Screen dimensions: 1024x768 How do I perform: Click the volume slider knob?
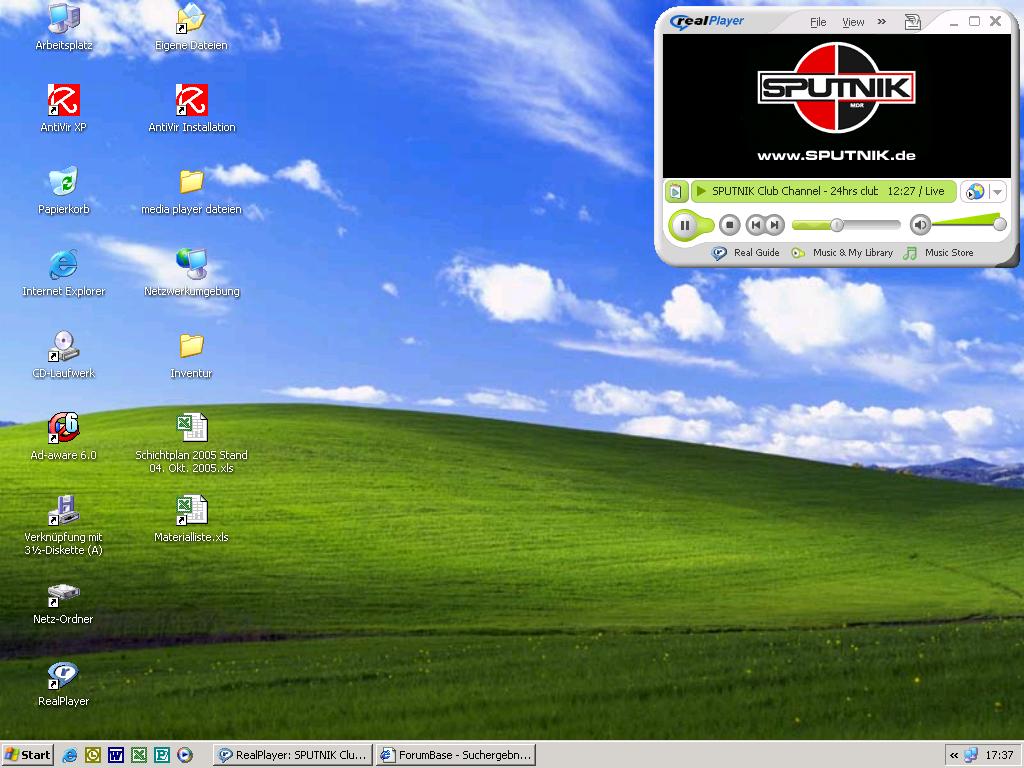(999, 225)
